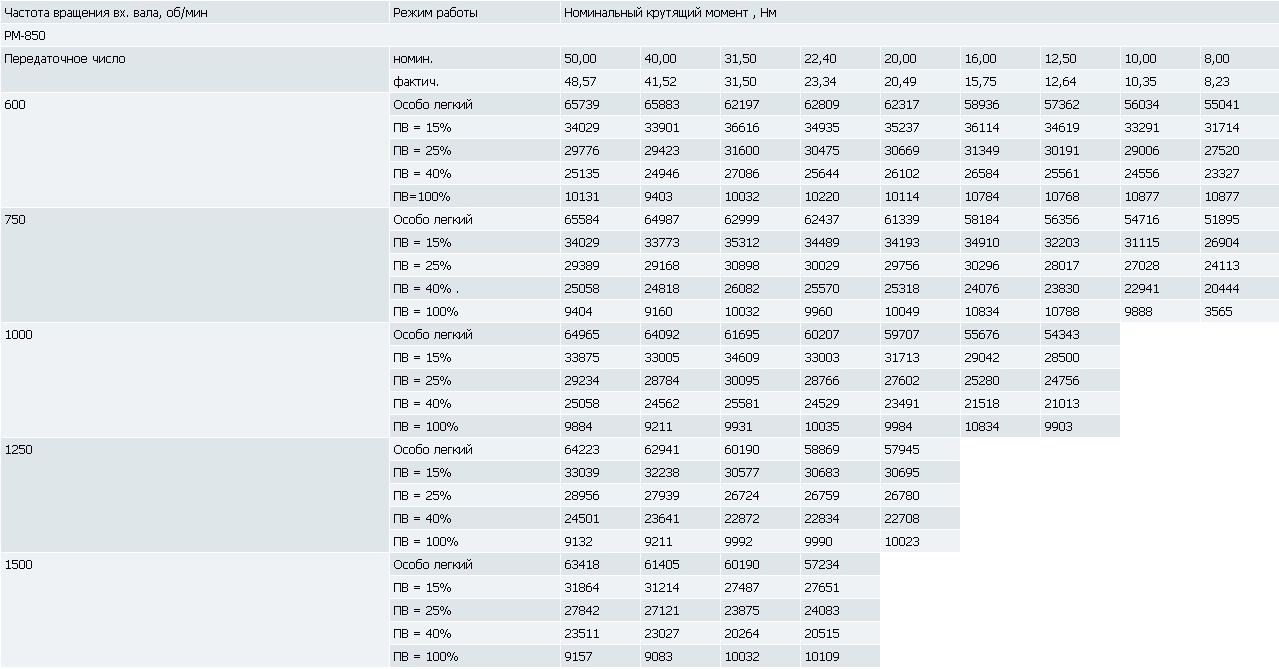Image resolution: width=1279 pixels, height=669 pixels.
Task: Click the 'номин.' row label
Action: coord(413,59)
